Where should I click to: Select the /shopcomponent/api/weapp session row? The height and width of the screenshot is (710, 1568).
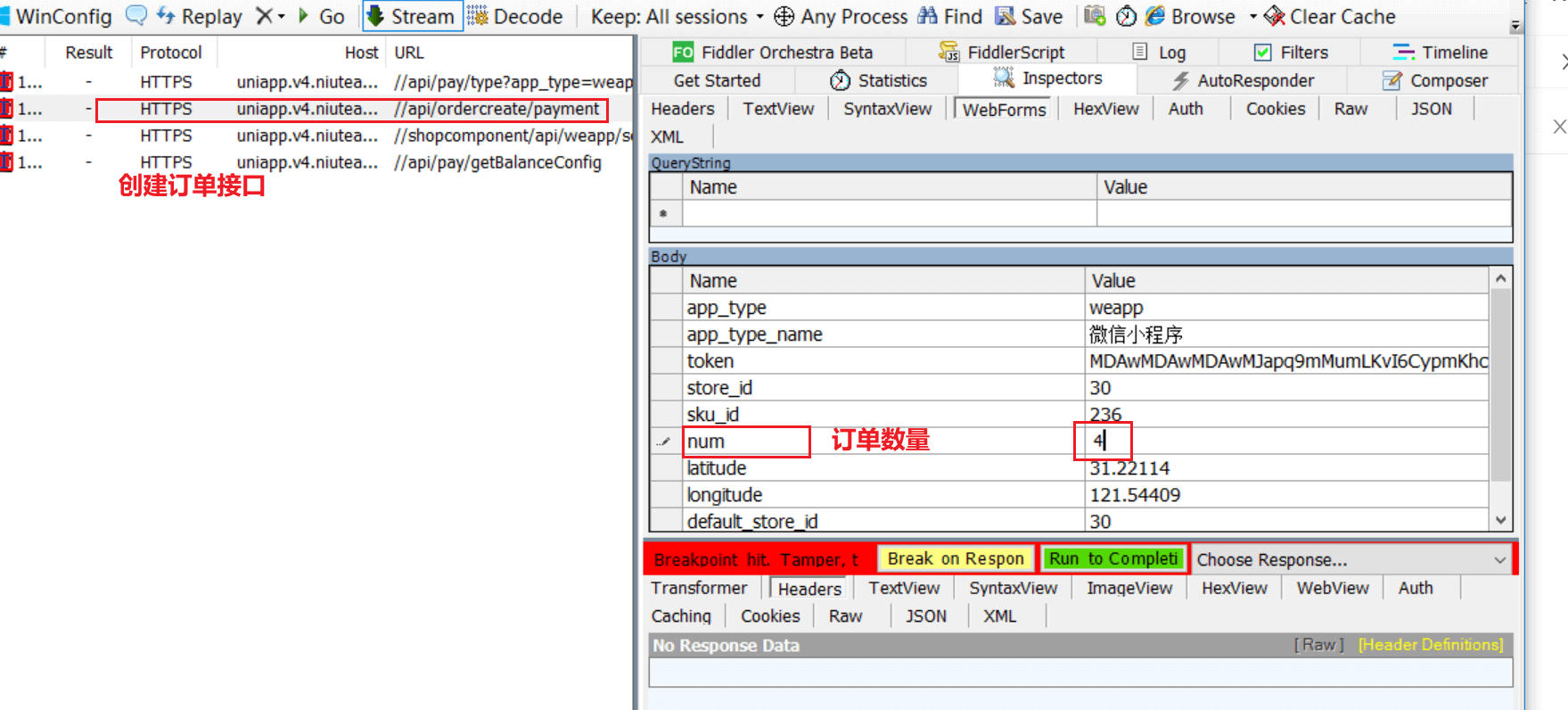tap(316, 136)
